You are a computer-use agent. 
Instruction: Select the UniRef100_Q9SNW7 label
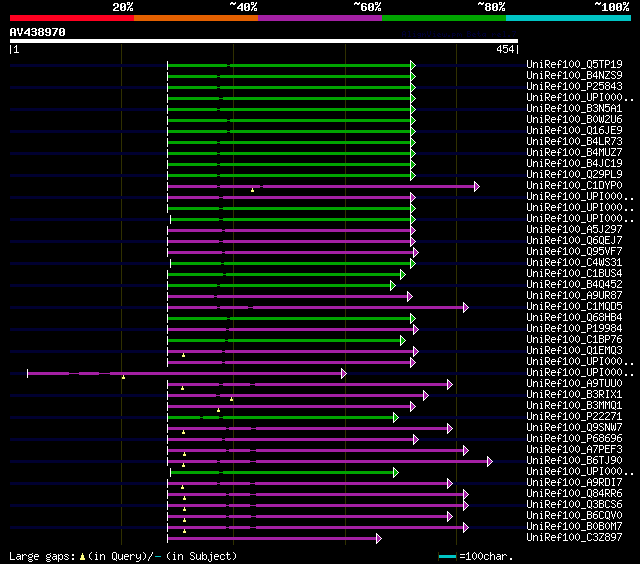tap(574, 428)
